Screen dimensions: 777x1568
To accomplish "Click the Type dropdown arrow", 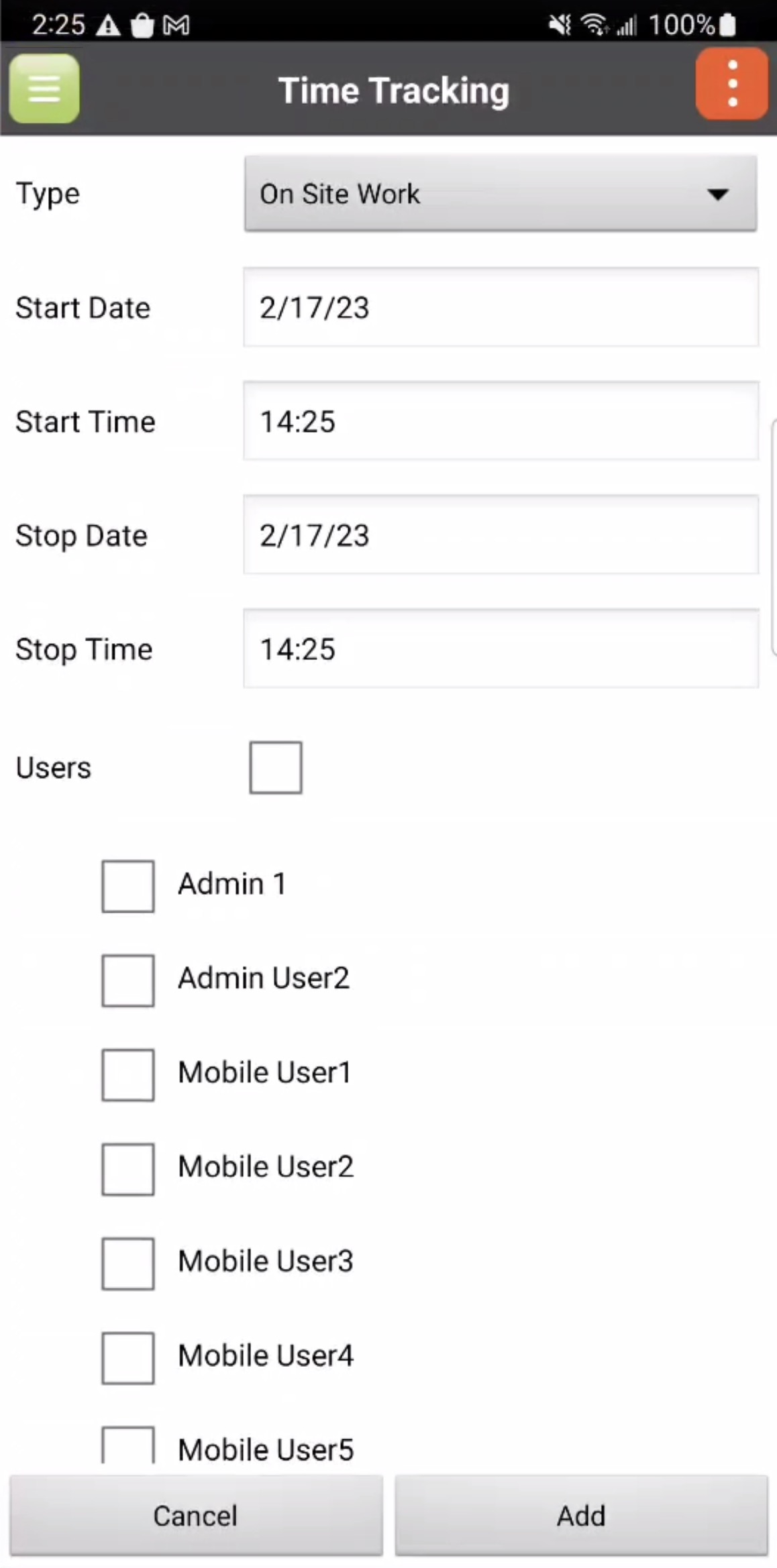I will tap(717, 194).
